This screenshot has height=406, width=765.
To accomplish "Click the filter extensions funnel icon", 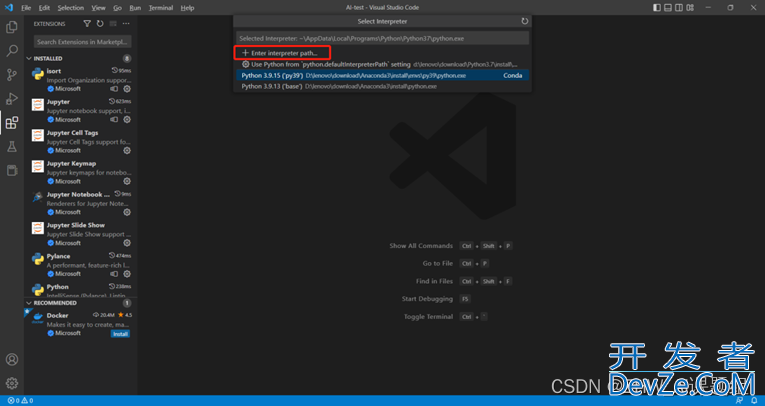I will tap(87, 23).
